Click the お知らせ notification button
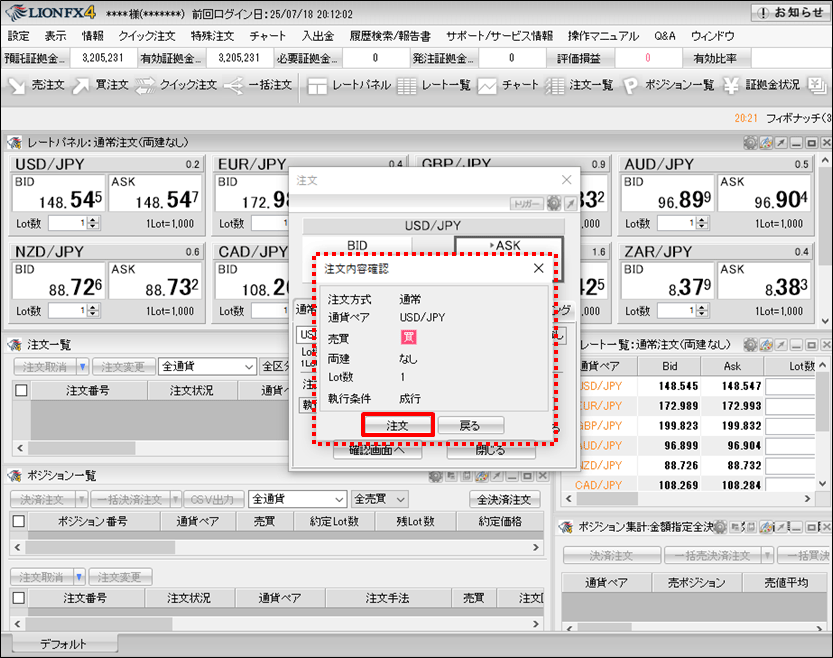Screen dimensions: 833x658 coord(789,13)
